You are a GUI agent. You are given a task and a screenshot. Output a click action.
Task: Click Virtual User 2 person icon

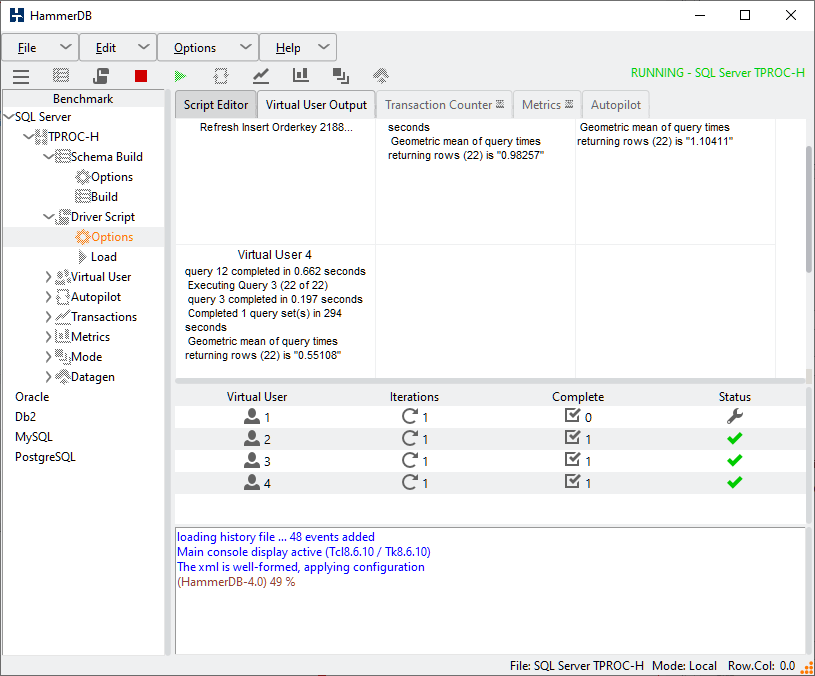pyautogui.click(x=252, y=439)
